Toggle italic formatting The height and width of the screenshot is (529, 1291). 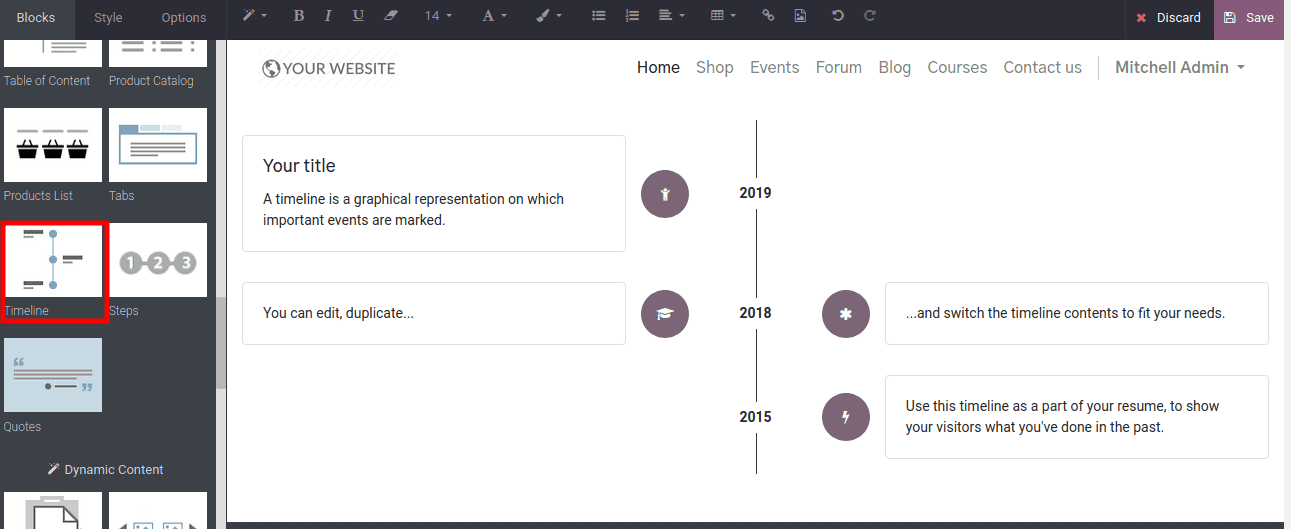pos(329,16)
